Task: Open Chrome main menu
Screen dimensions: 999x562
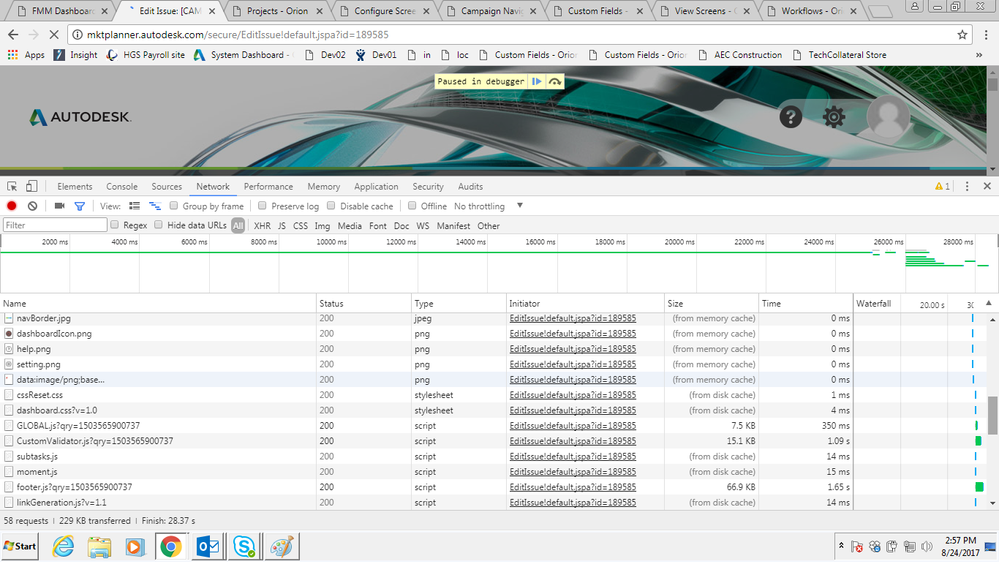Action: pyautogui.click(x=986, y=34)
